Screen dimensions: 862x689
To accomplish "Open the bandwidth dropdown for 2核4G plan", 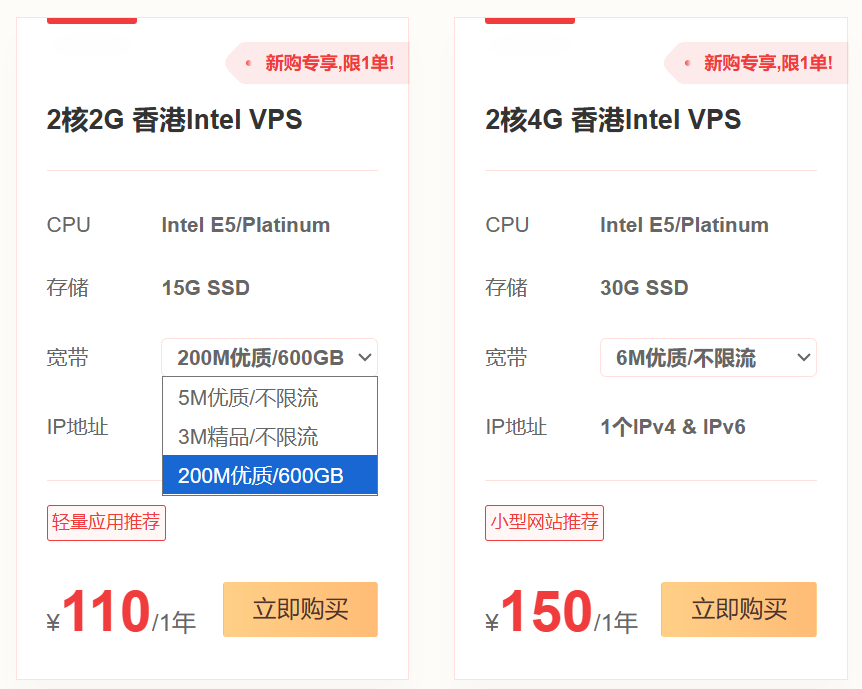I will pos(708,357).
